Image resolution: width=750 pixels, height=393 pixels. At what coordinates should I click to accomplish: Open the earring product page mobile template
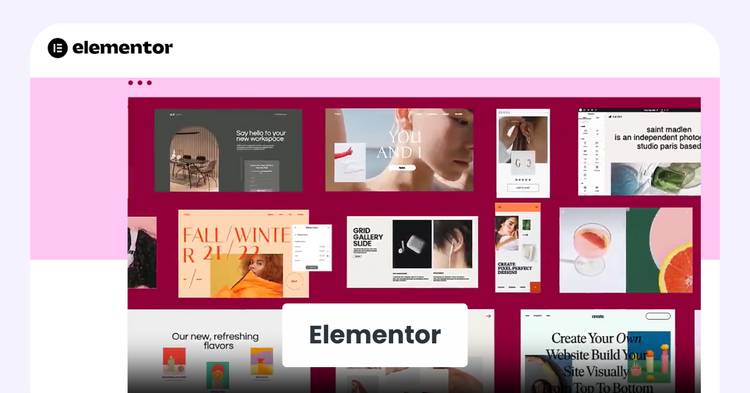(x=523, y=153)
